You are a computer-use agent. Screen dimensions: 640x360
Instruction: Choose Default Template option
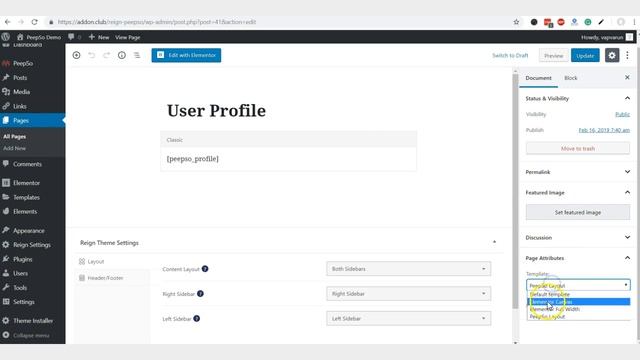[579, 294]
